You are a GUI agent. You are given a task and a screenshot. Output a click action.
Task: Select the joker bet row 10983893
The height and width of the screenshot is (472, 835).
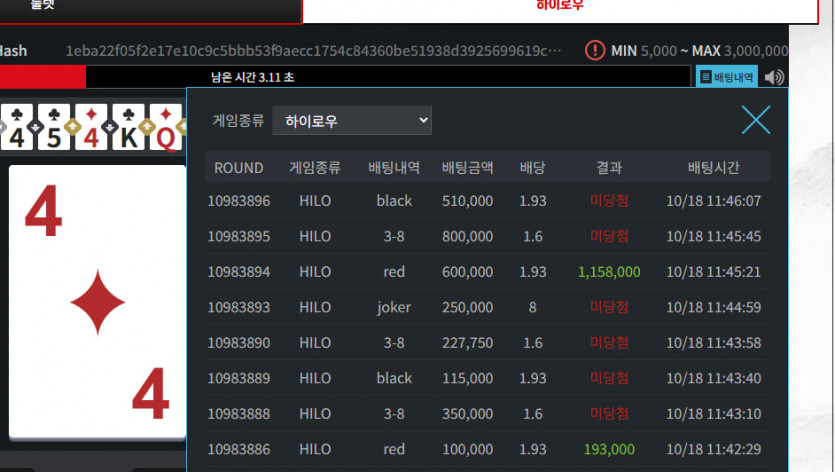(x=487, y=307)
